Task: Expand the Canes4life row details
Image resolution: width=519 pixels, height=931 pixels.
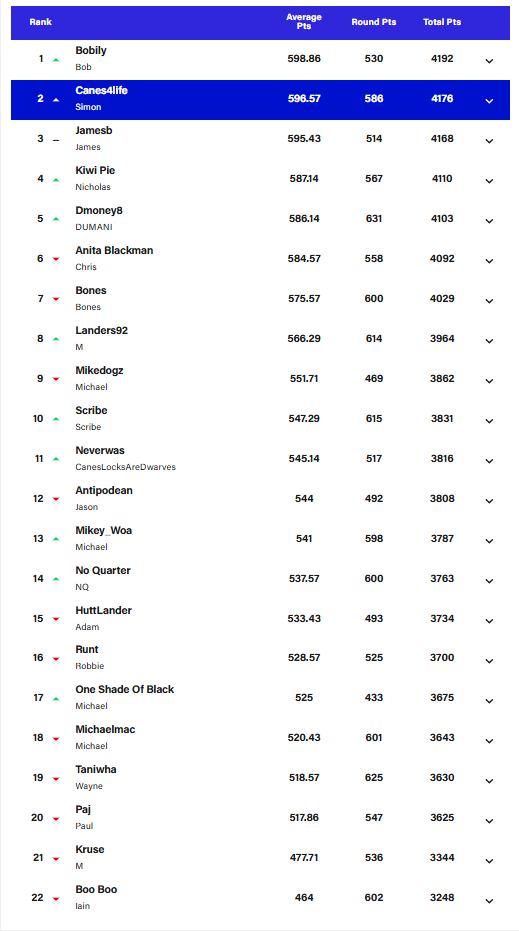Action: coord(489,101)
